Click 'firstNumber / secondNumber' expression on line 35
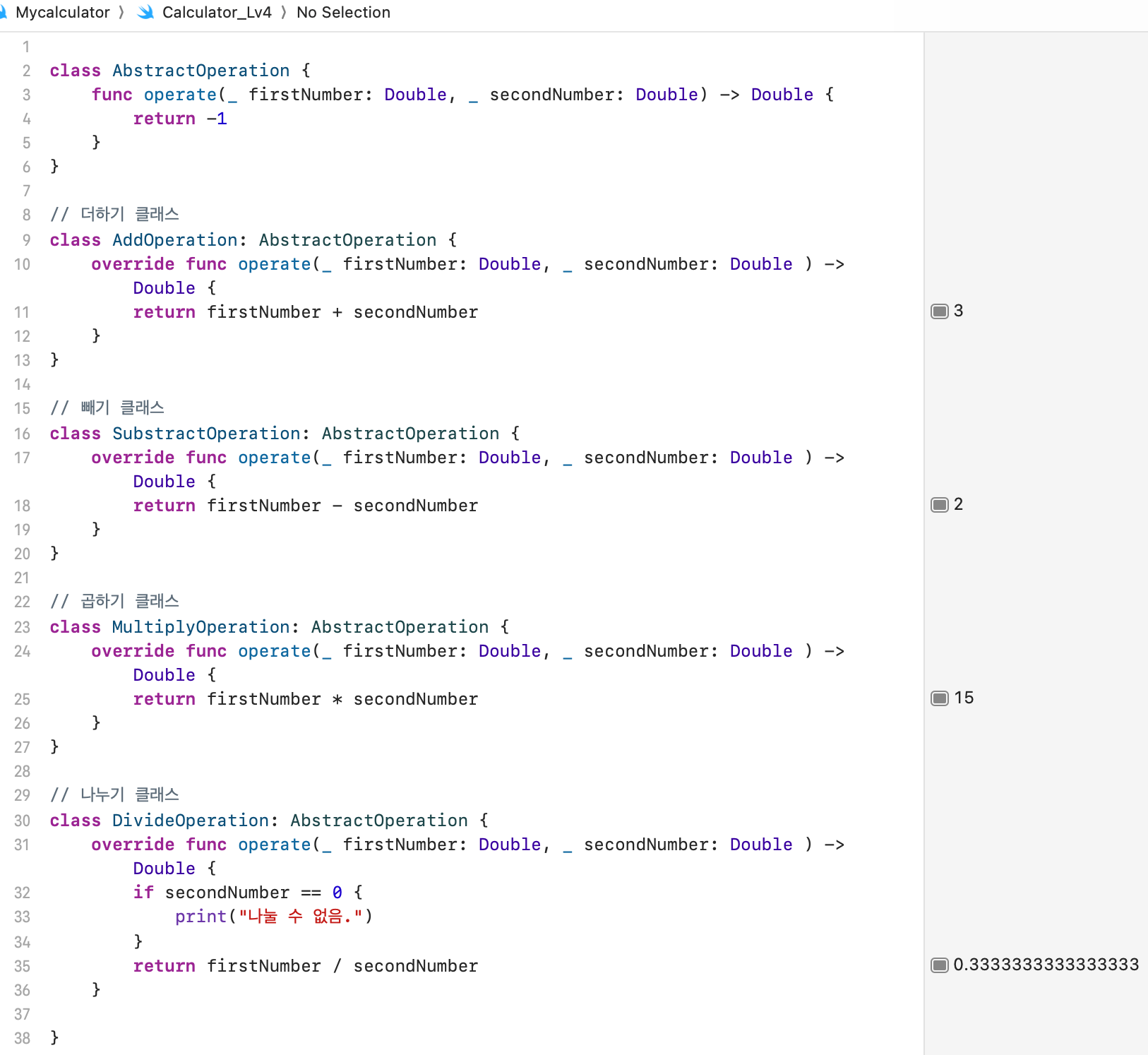The width and height of the screenshot is (1148, 1055). click(342, 966)
